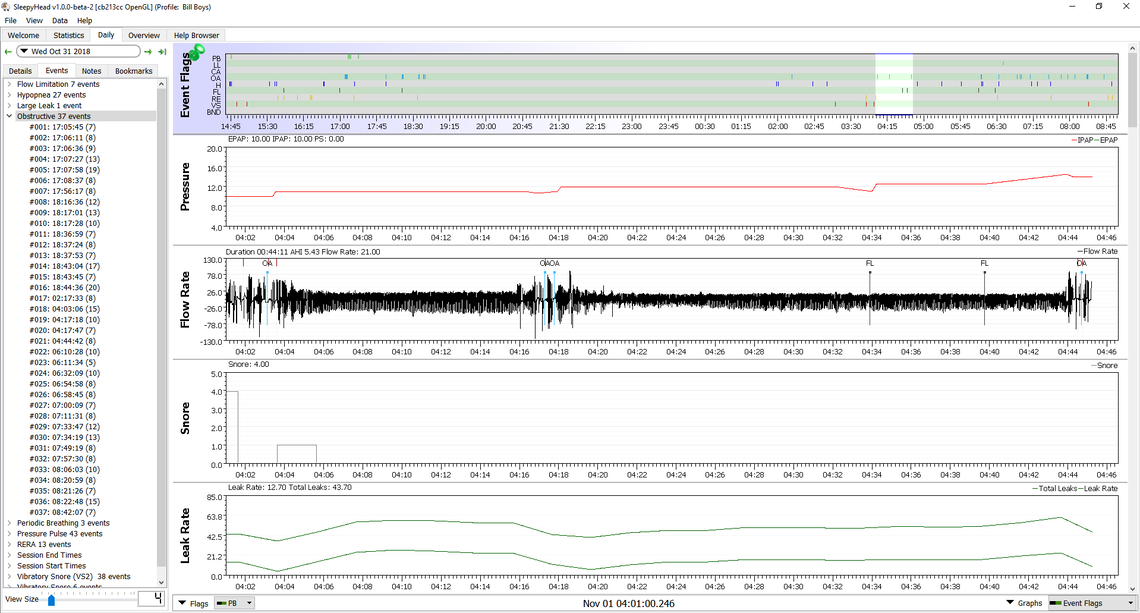Expand Large Leak 1 event
Viewport: 1140px width, 613px height.
tap(9, 105)
